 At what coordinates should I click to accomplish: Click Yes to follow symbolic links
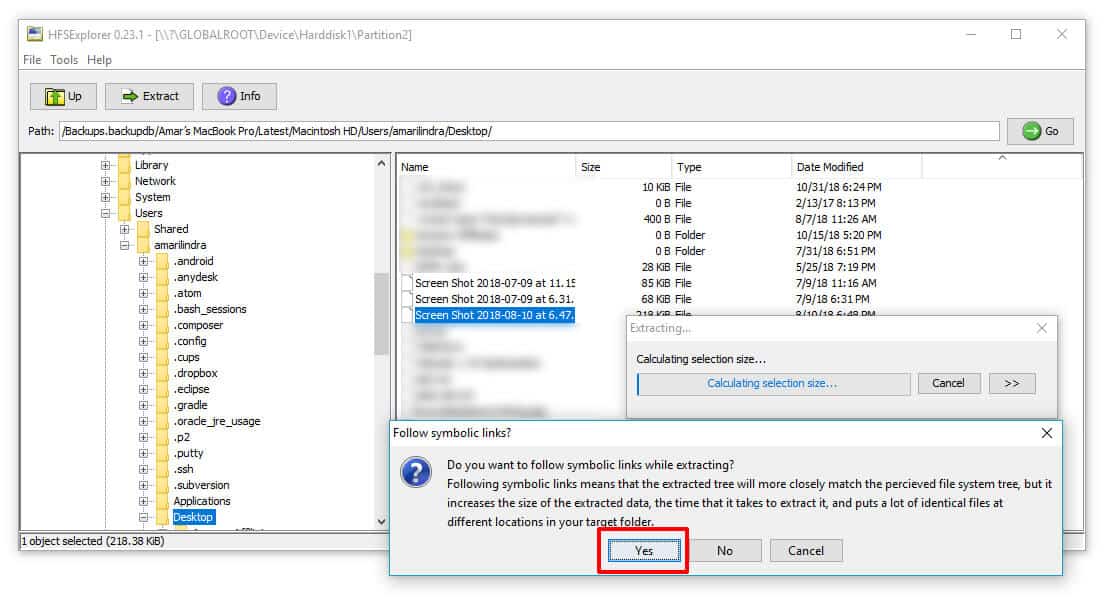point(643,551)
